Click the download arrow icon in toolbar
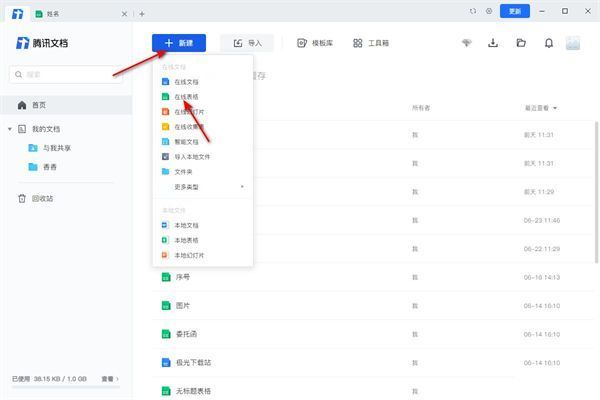The height and width of the screenshot is (400, 600). tap(493, 43)
